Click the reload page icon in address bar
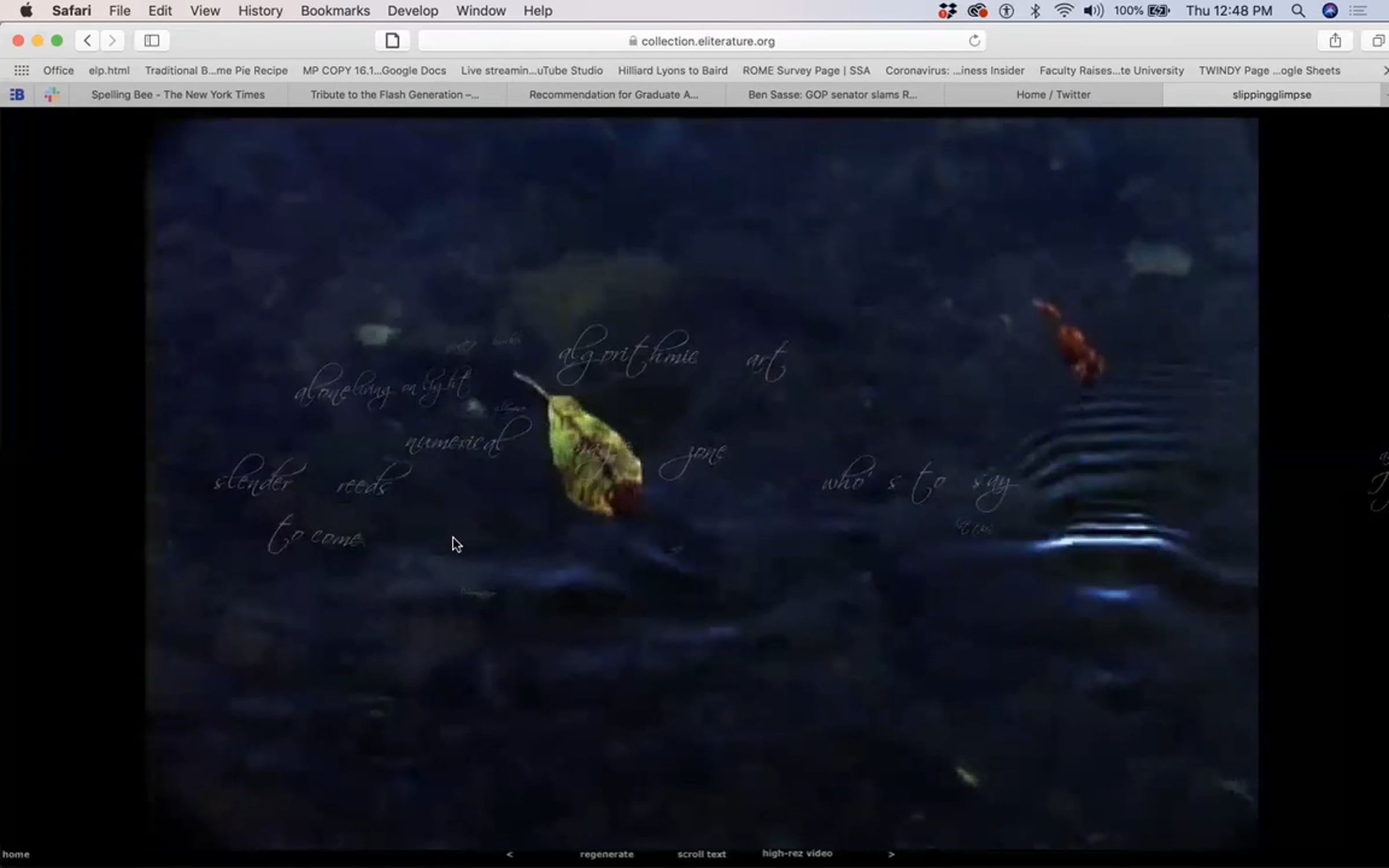Screen dimensions: 1389x868 click(x=975, y=41)
